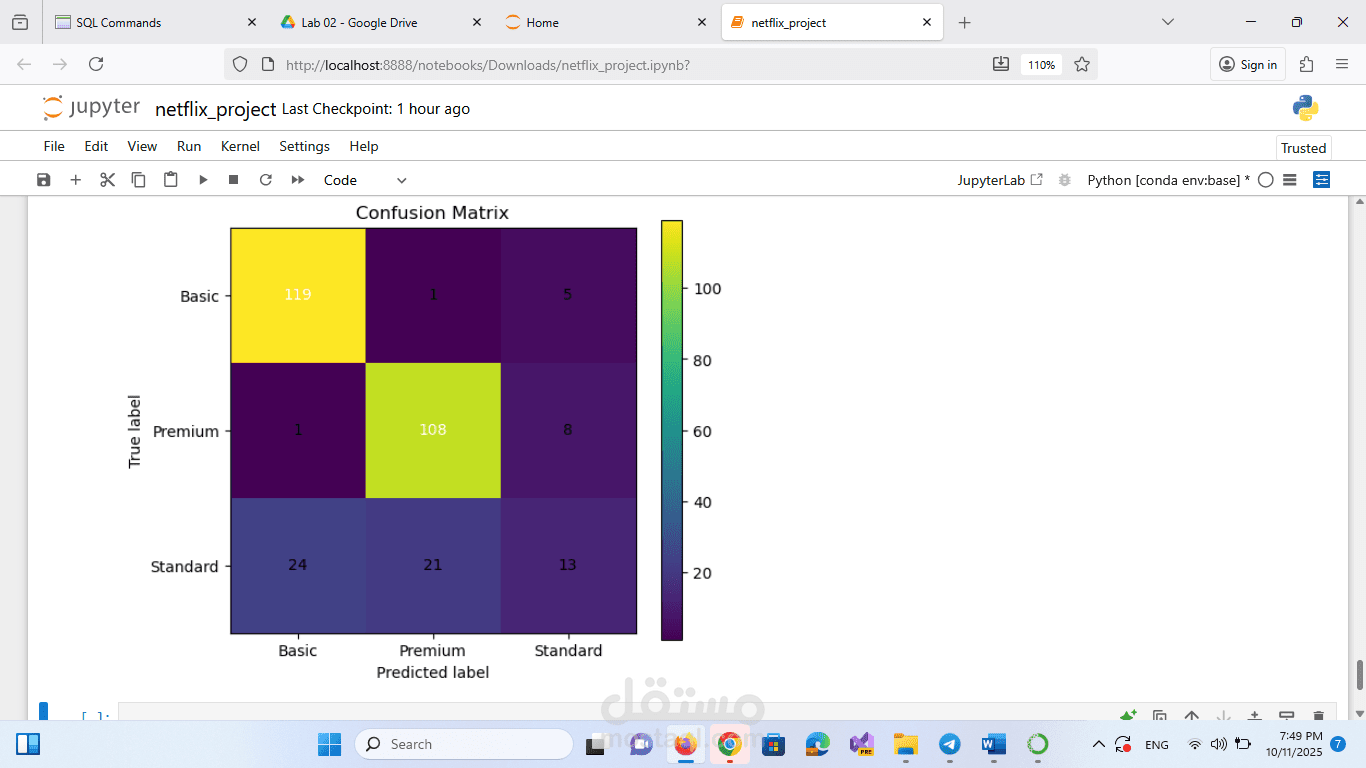The height and width of the screenshot is (768, 1366).
Task: Toggle the blue notebook tools panel icon
Action: pyautogui.click(x=1322, y=180)
